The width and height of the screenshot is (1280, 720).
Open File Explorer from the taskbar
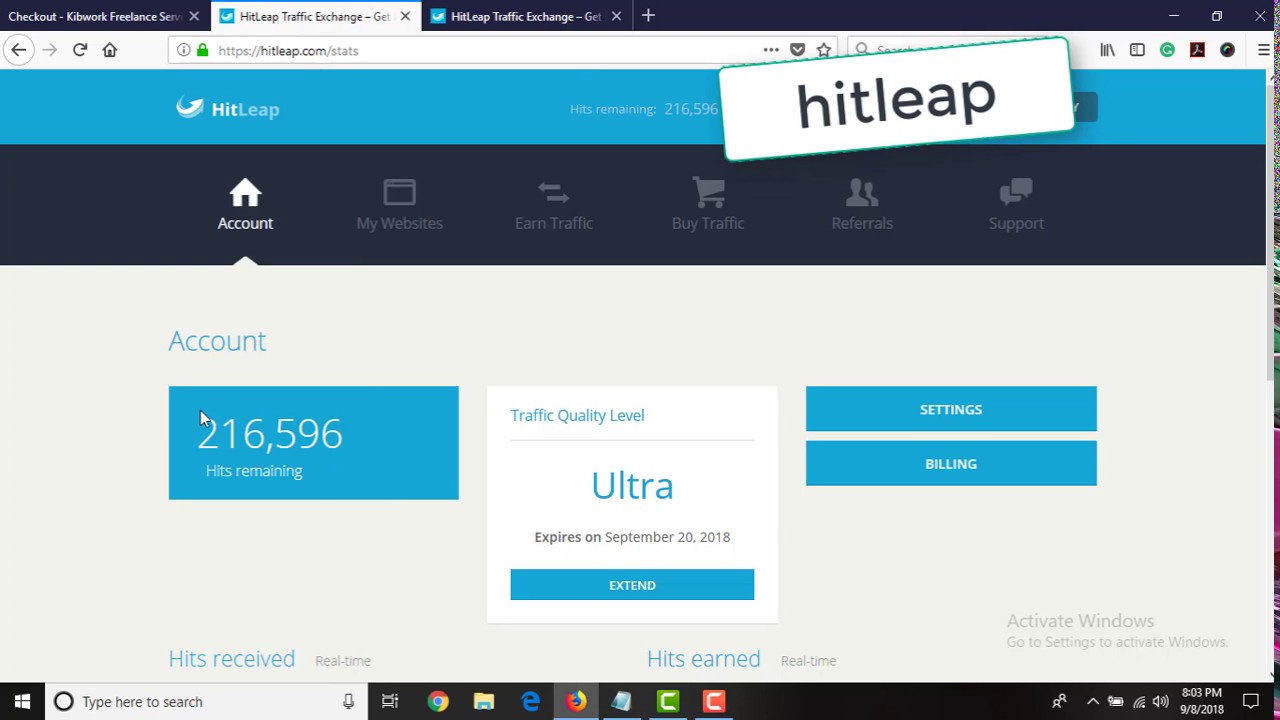484,702
